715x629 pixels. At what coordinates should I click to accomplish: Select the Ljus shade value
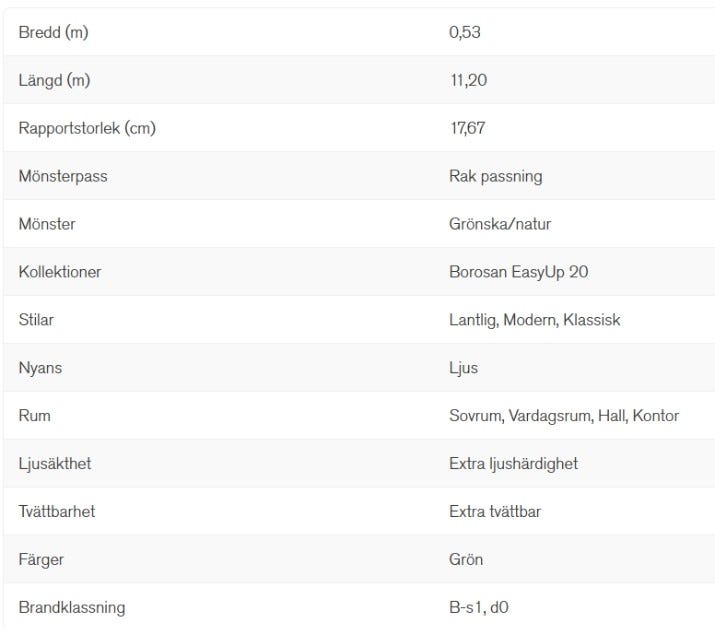463,368
